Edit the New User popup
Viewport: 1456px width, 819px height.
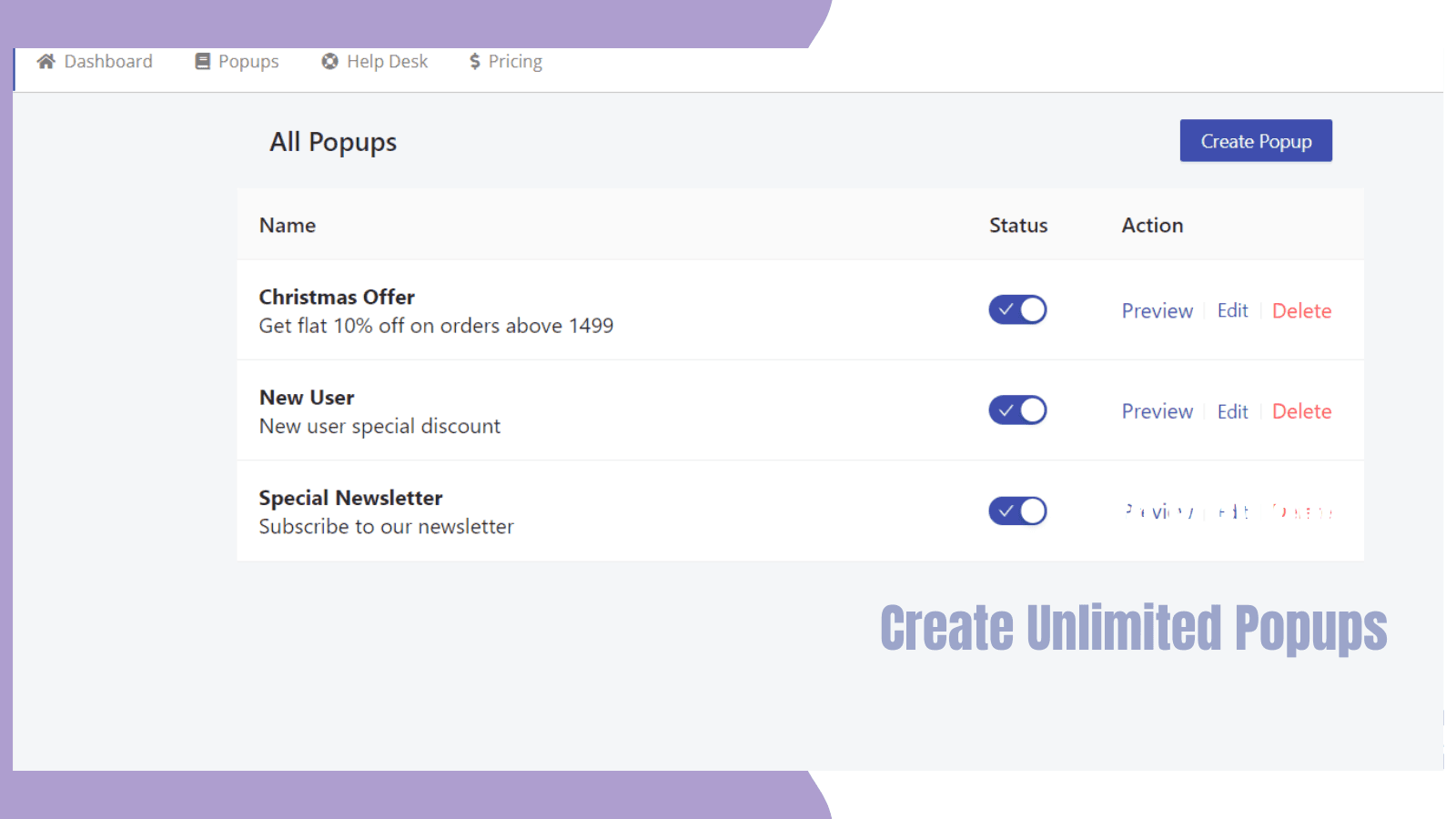[x=1232, y=410]
